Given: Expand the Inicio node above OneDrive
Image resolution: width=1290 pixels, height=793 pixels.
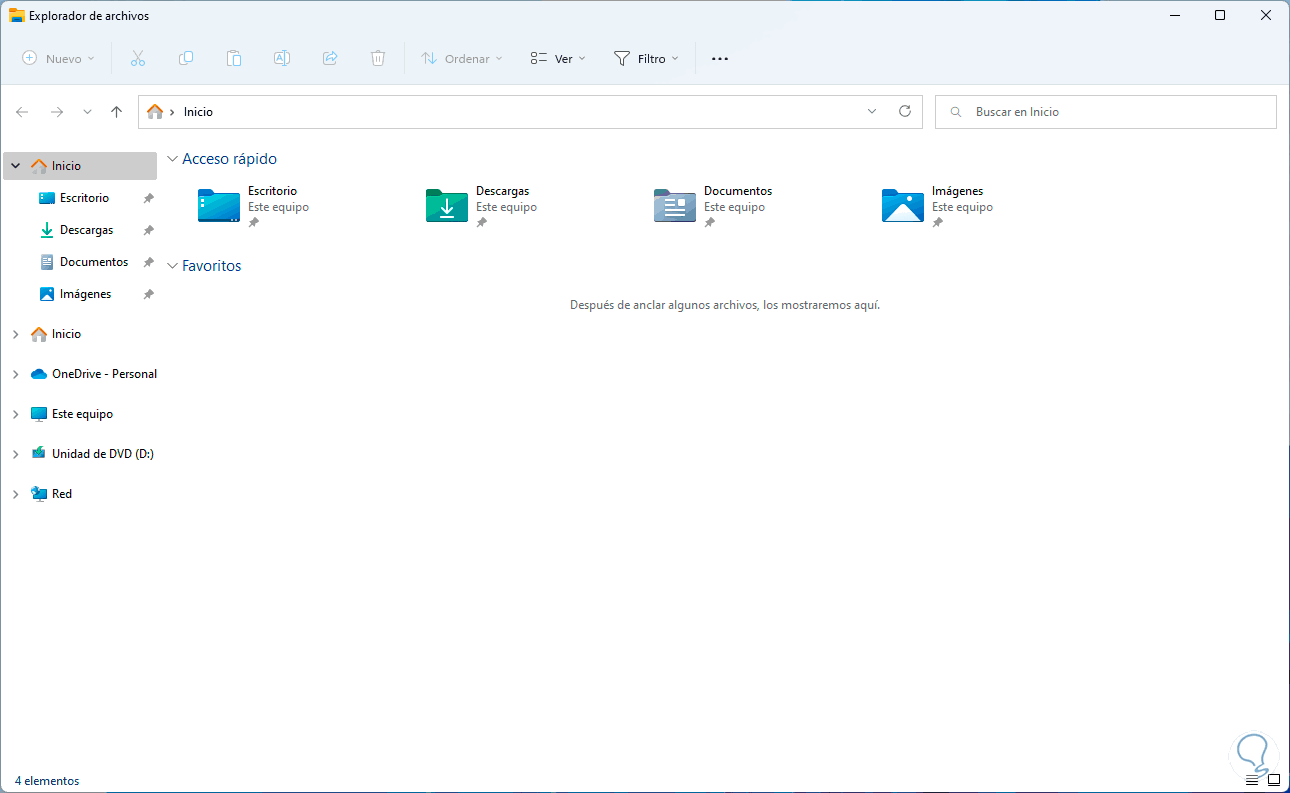Looking at the screenshot, I should tap(15, 334).
